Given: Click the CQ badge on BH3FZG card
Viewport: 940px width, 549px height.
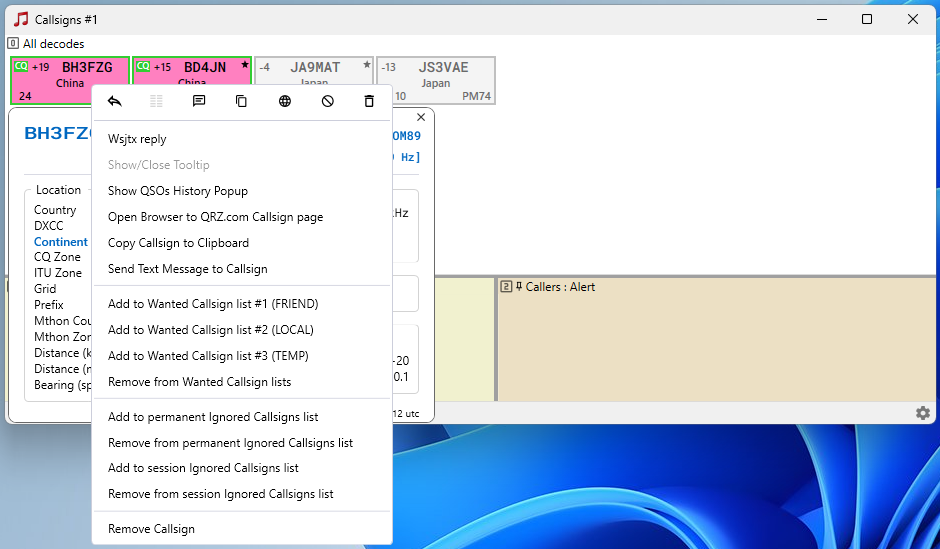Looking at the screenshot, I should (21, 66).
